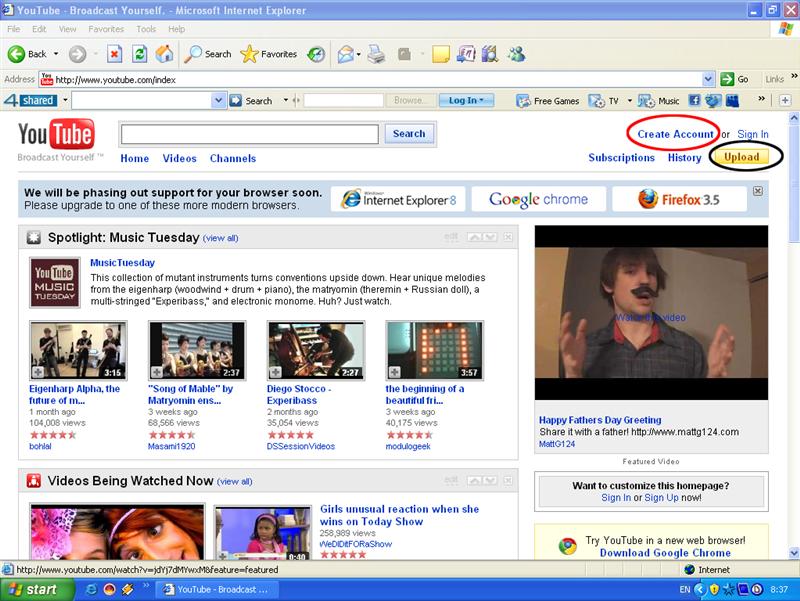Click the Create Account link
The height and width of the screenshot is (601, 800).
click(676, 134)
